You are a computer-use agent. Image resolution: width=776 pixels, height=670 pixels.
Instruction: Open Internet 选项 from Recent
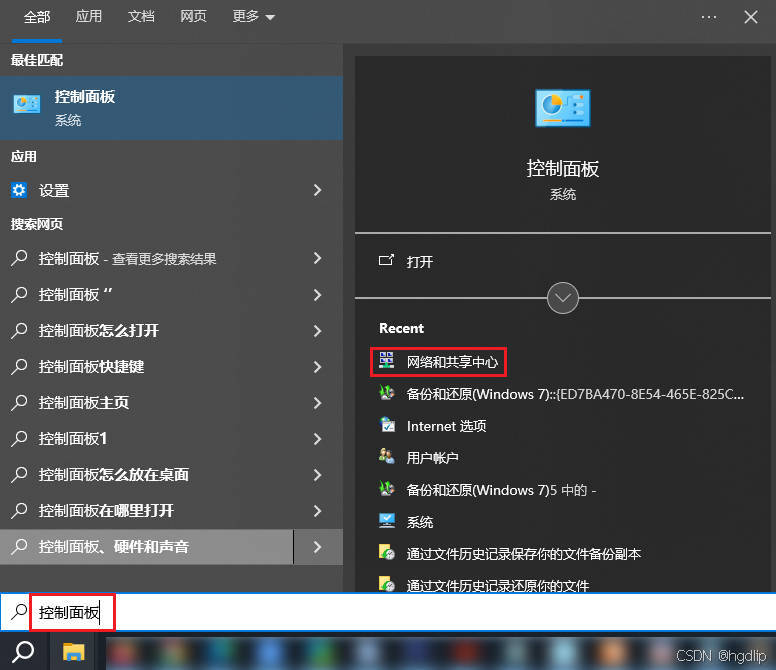[446, 426]
